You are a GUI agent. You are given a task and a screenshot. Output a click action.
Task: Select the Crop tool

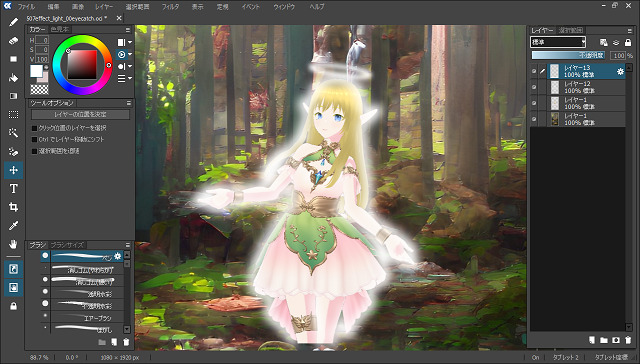tap(13, 207)
